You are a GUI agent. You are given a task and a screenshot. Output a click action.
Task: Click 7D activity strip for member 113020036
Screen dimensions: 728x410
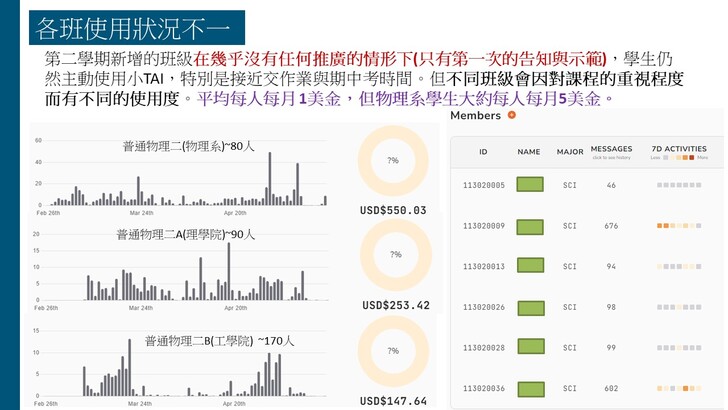[679, 388]
